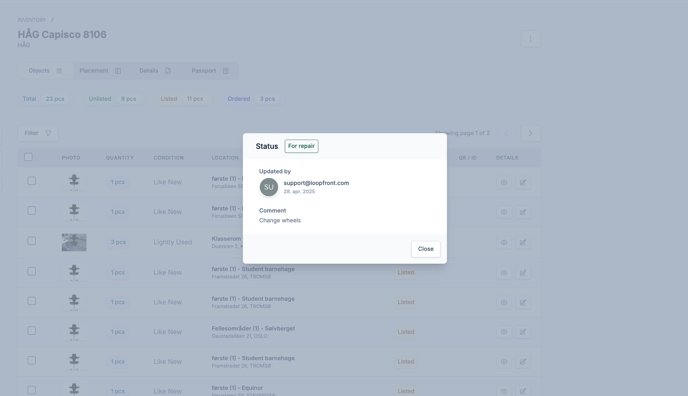Click the 28. apr. 2025 date
Screen dimensions: 688x396
[299, 192]
